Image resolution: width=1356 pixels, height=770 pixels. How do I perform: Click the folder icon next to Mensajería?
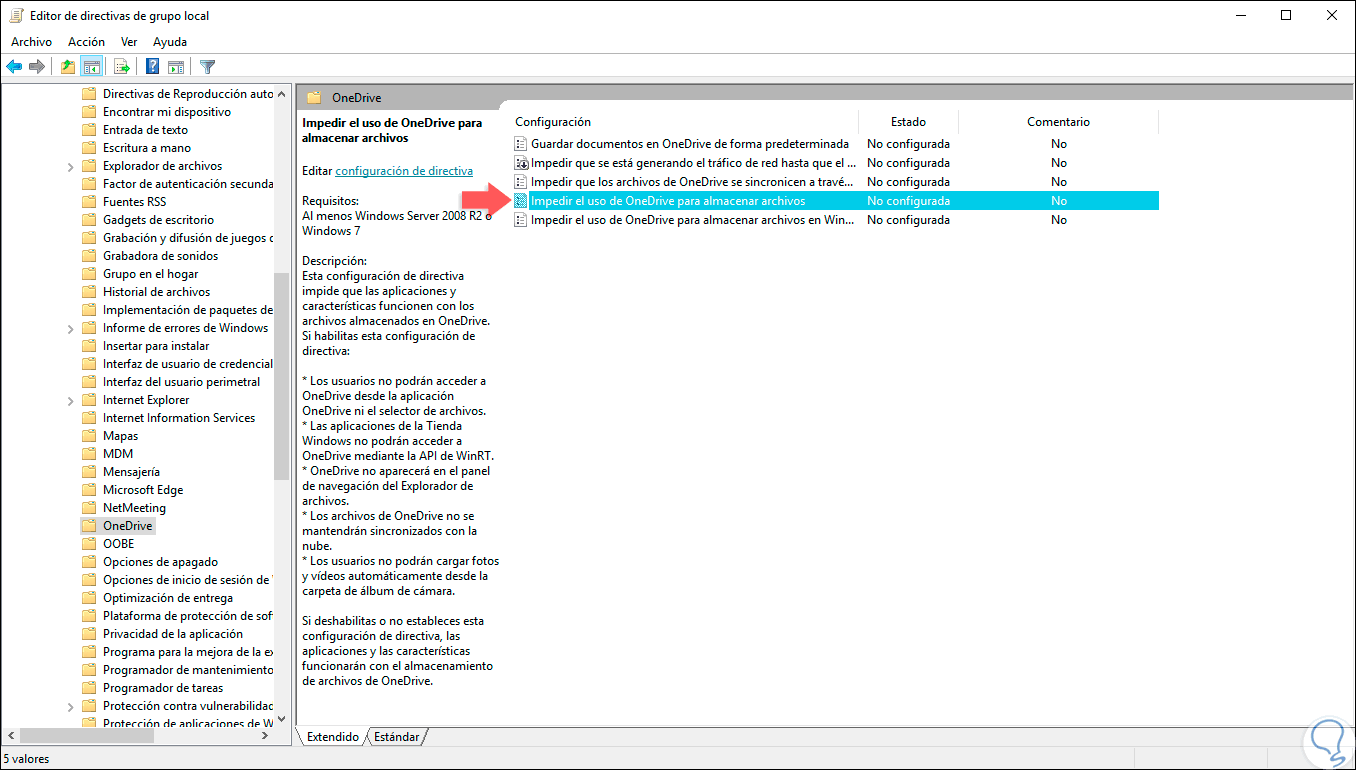tap(89, 472)
